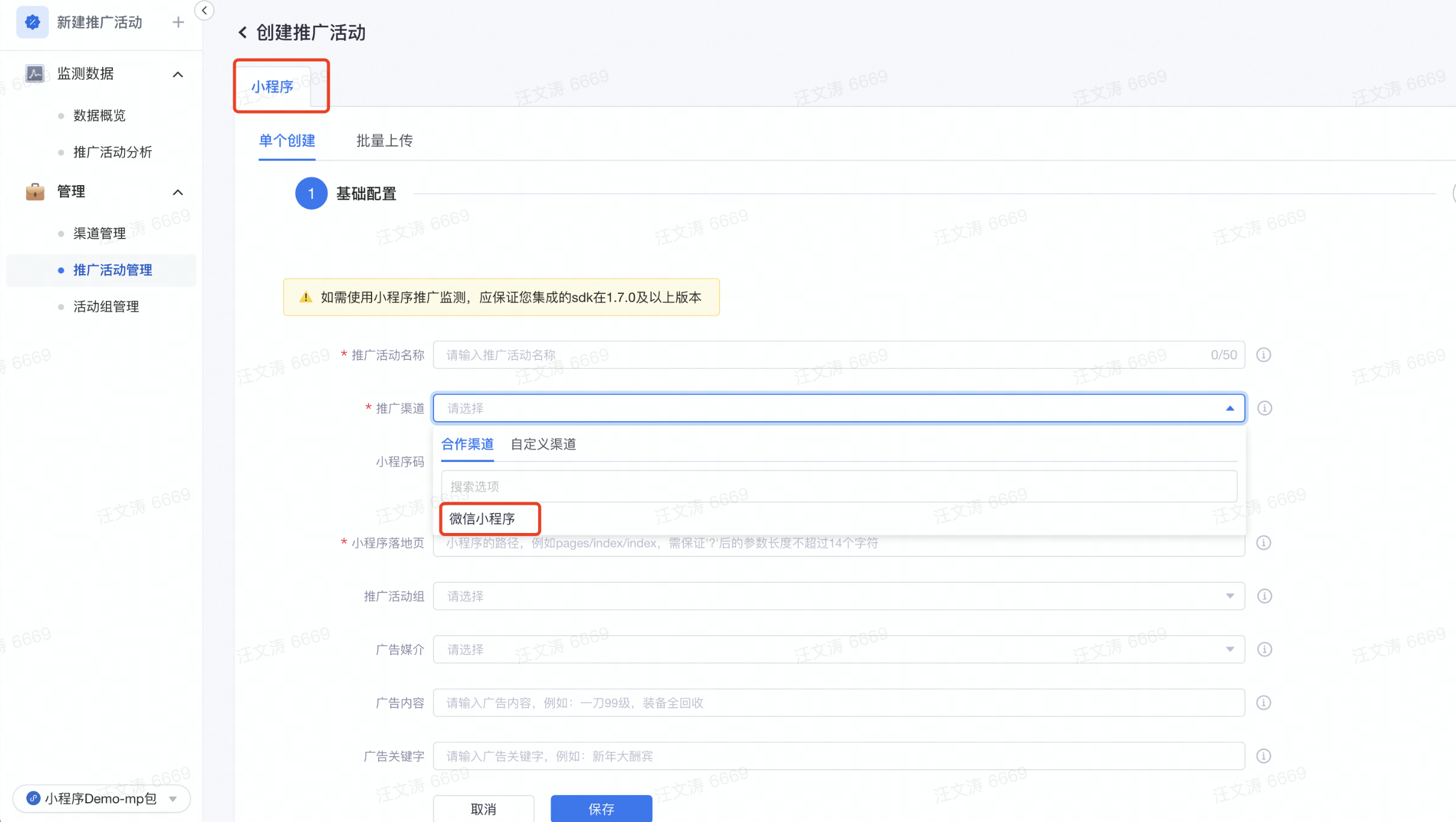1456x822 pixels.
Task: Go back using the arrow beside 创建推广活动
Action: 242,32
